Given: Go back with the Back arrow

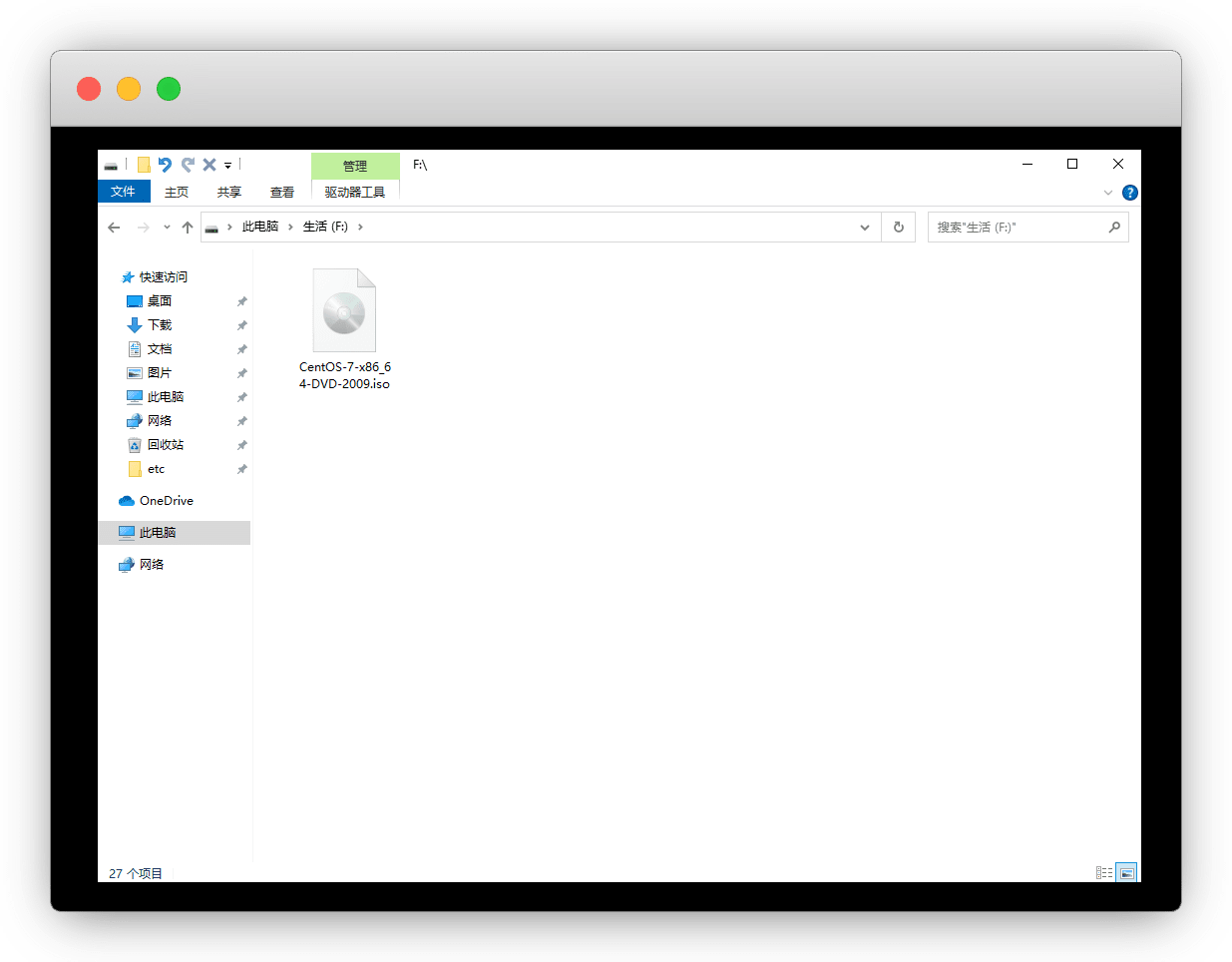Looking at the screenshot, I should click(114, 228).
